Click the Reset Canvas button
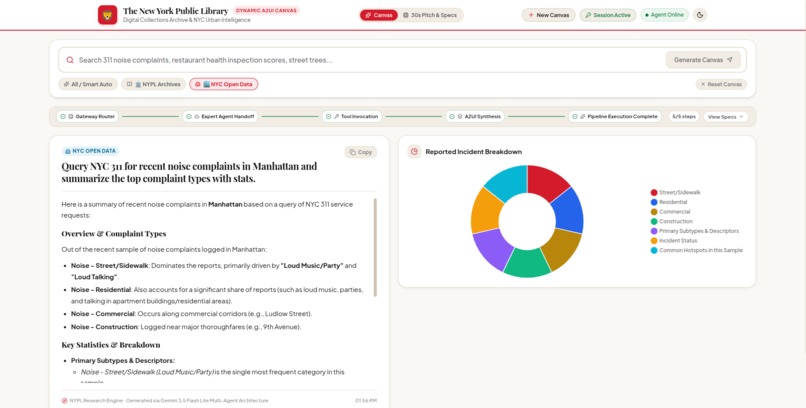The height and width of the screenshot is (408, 806). (x=721, y=84)
